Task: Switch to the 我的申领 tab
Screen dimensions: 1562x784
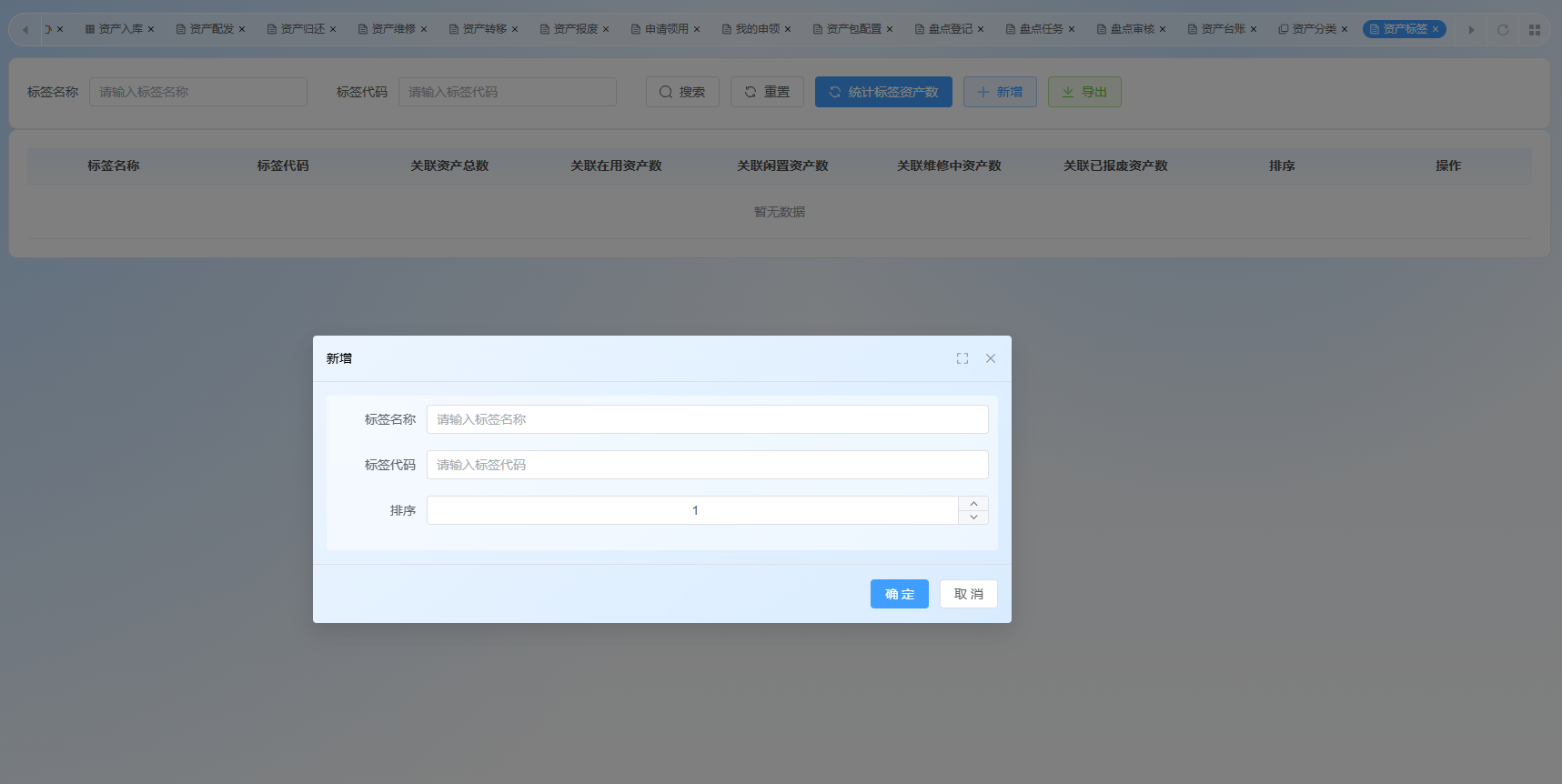Action: point(757,29)
